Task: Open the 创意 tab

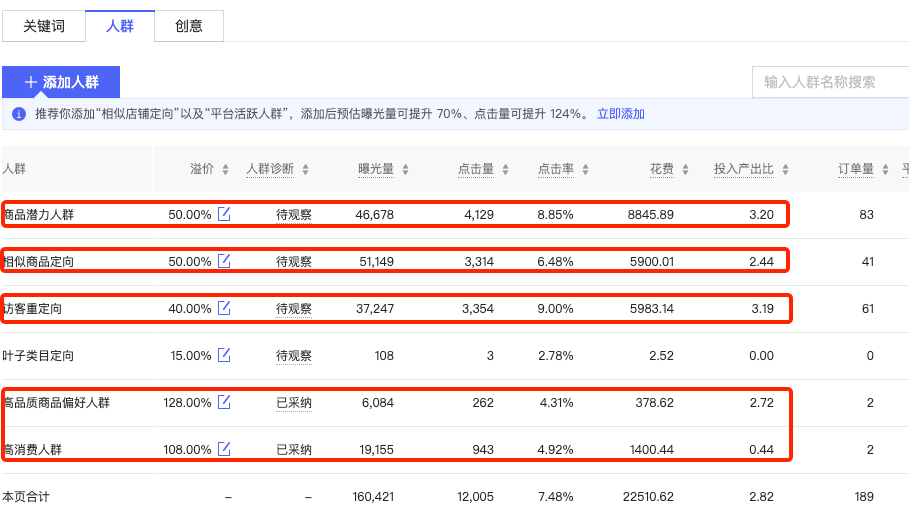Action: click(189, 26)
